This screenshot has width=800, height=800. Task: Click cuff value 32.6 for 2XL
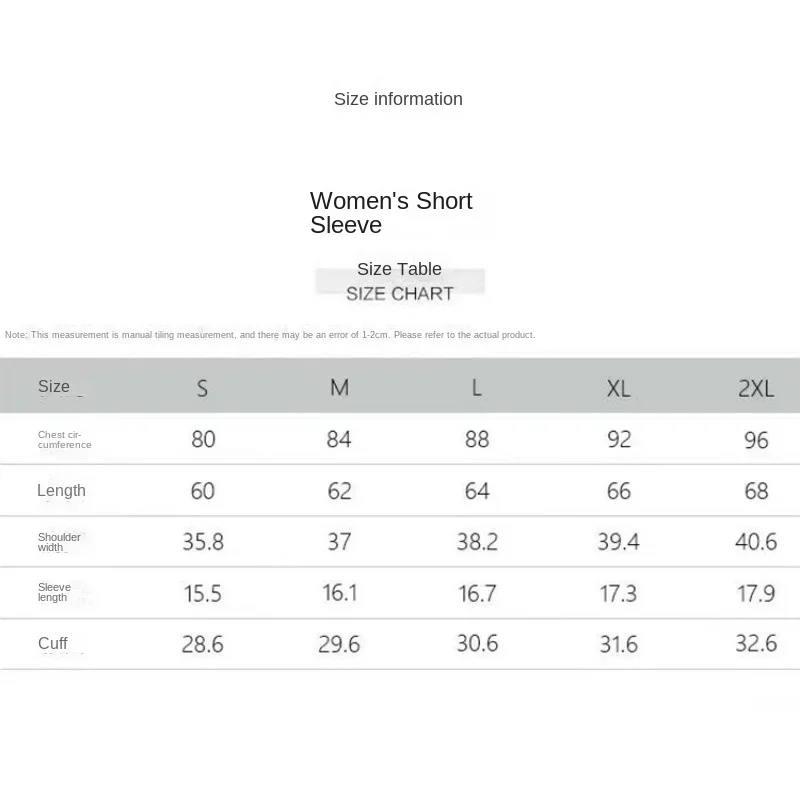click(756, 643)
